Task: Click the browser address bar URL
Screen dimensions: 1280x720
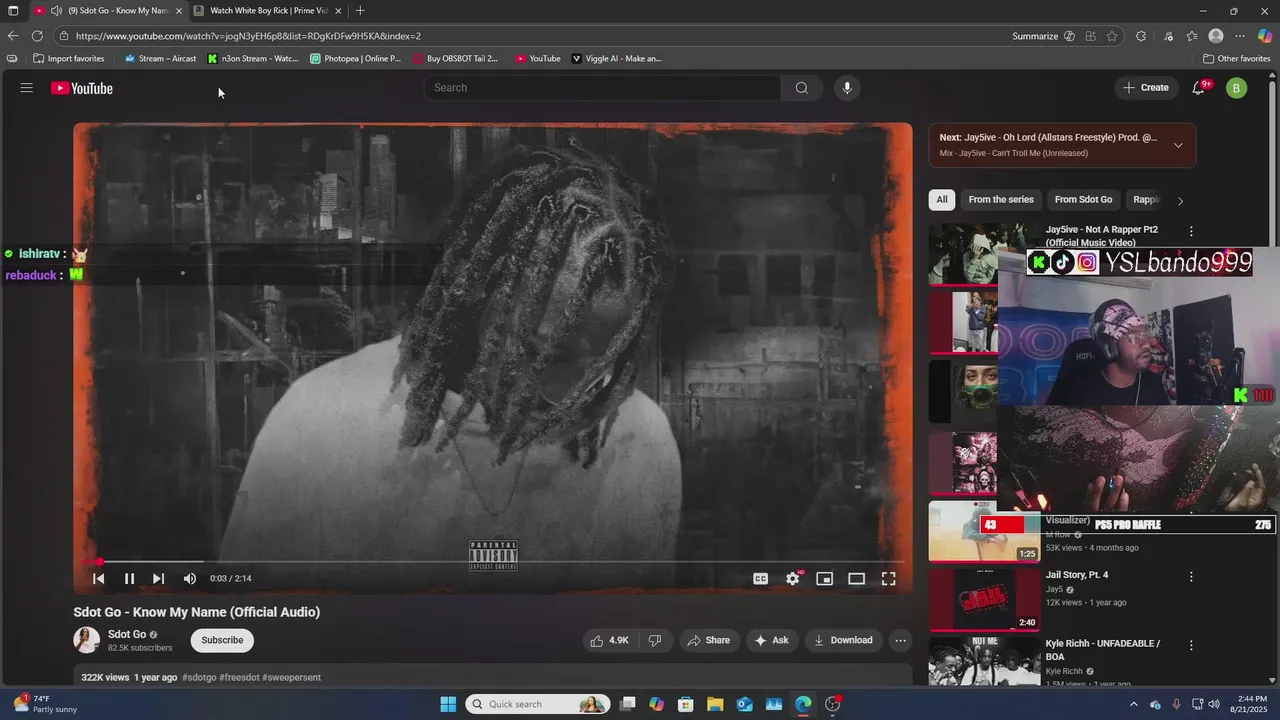Action: (248, 36)
